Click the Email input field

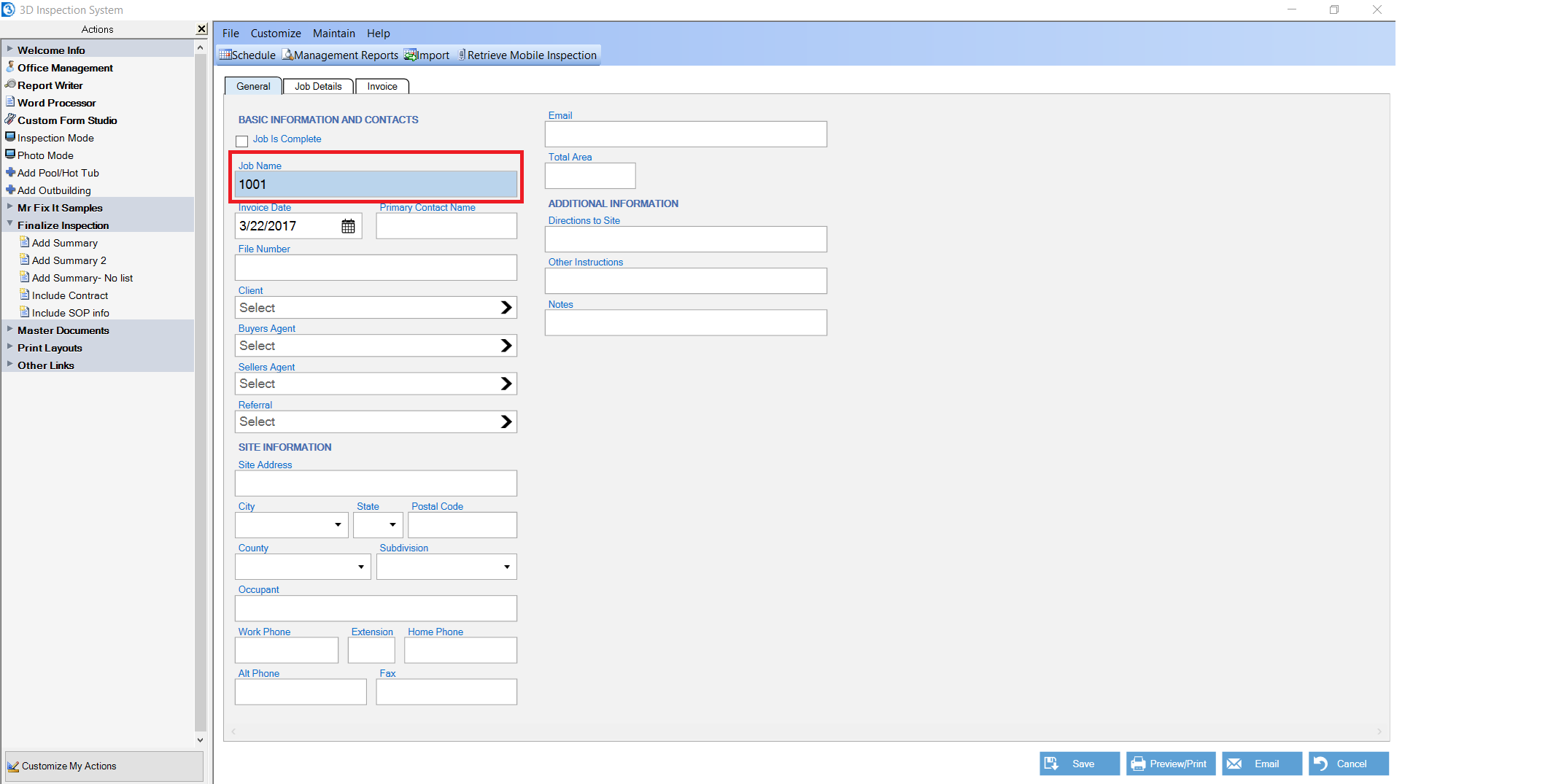(x=686, y=134)
